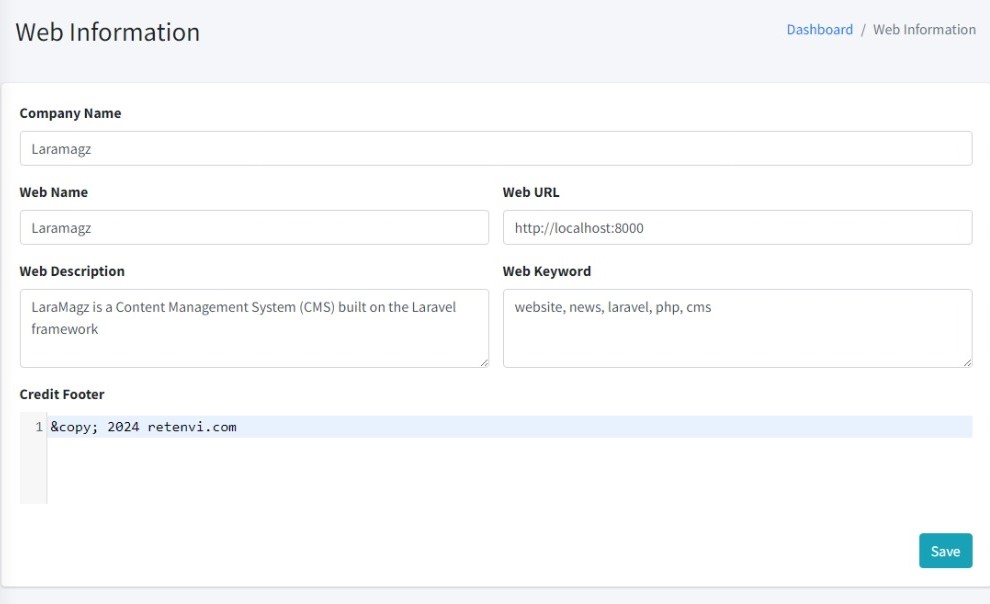This screenshot has width=990, height=604.
Task: Focus the Web Description textarea
Action: click(x=254, y=328)
